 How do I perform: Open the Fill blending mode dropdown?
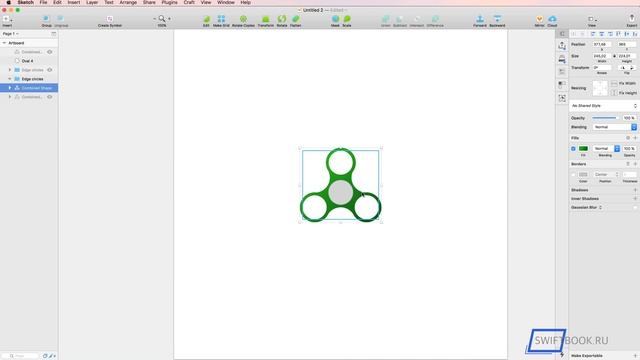607,149
